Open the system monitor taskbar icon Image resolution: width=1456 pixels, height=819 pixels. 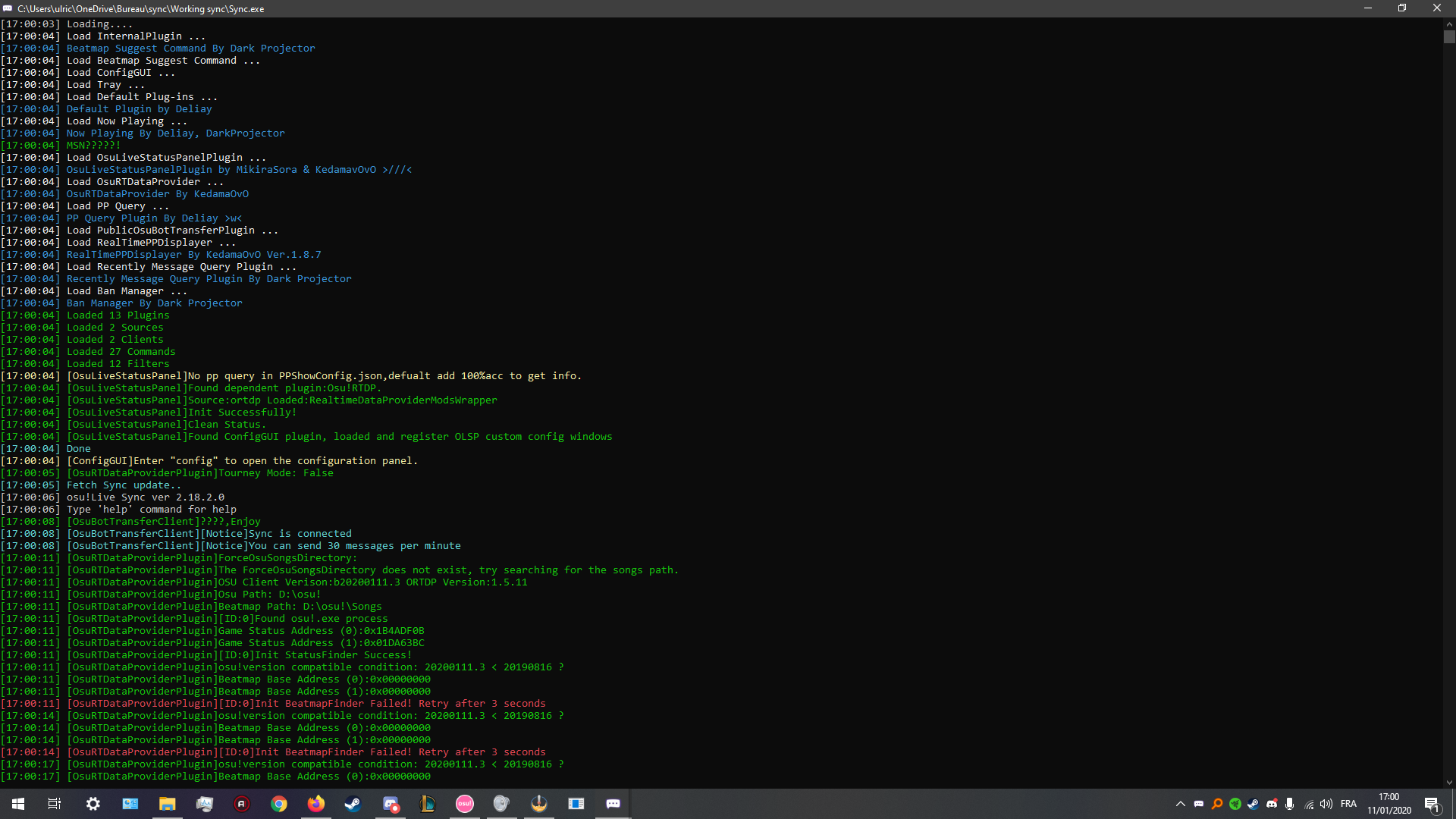pyautogui.click(x=204, y=804)
